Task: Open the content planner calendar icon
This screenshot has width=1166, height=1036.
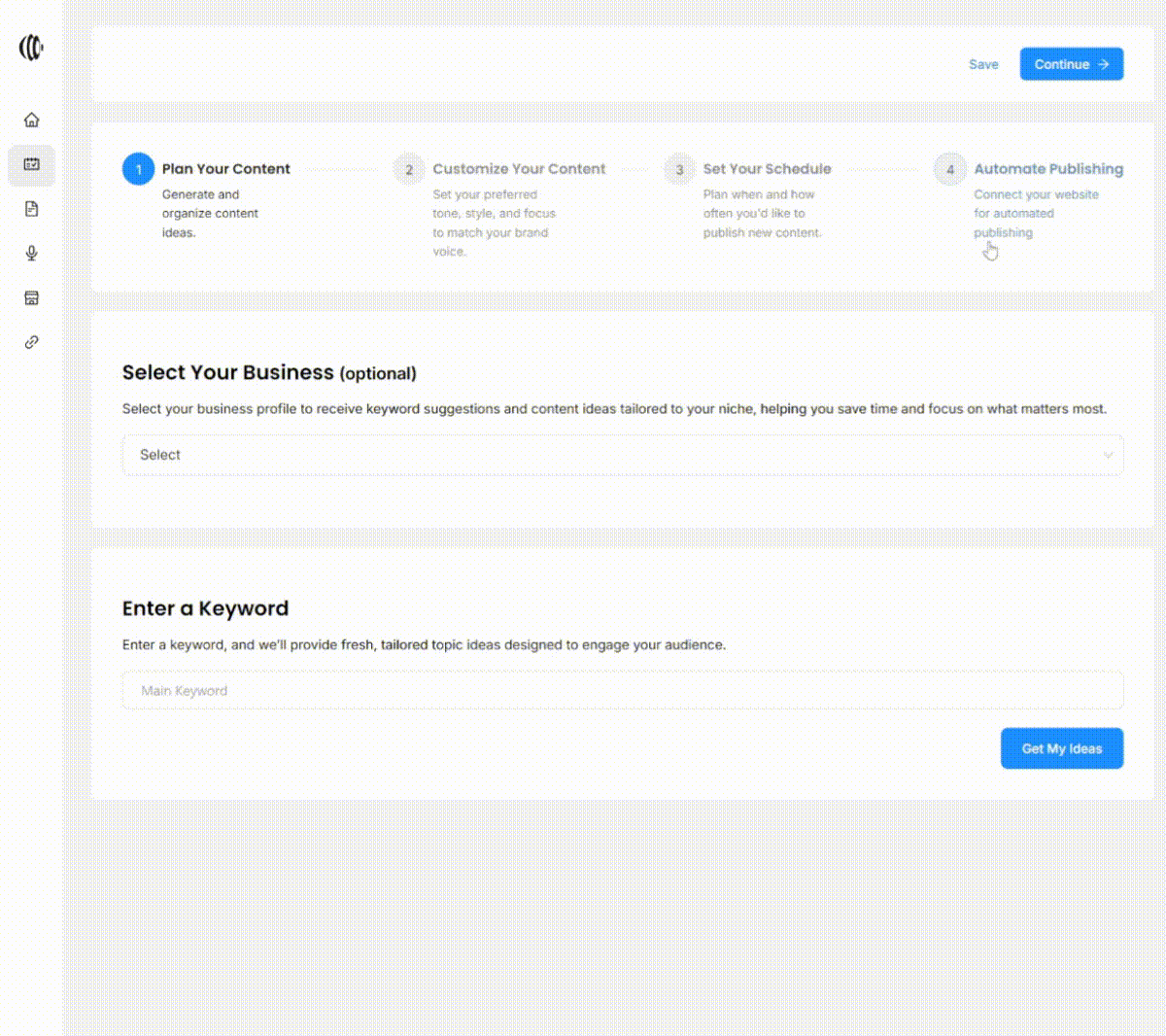Action: point(31,165)
